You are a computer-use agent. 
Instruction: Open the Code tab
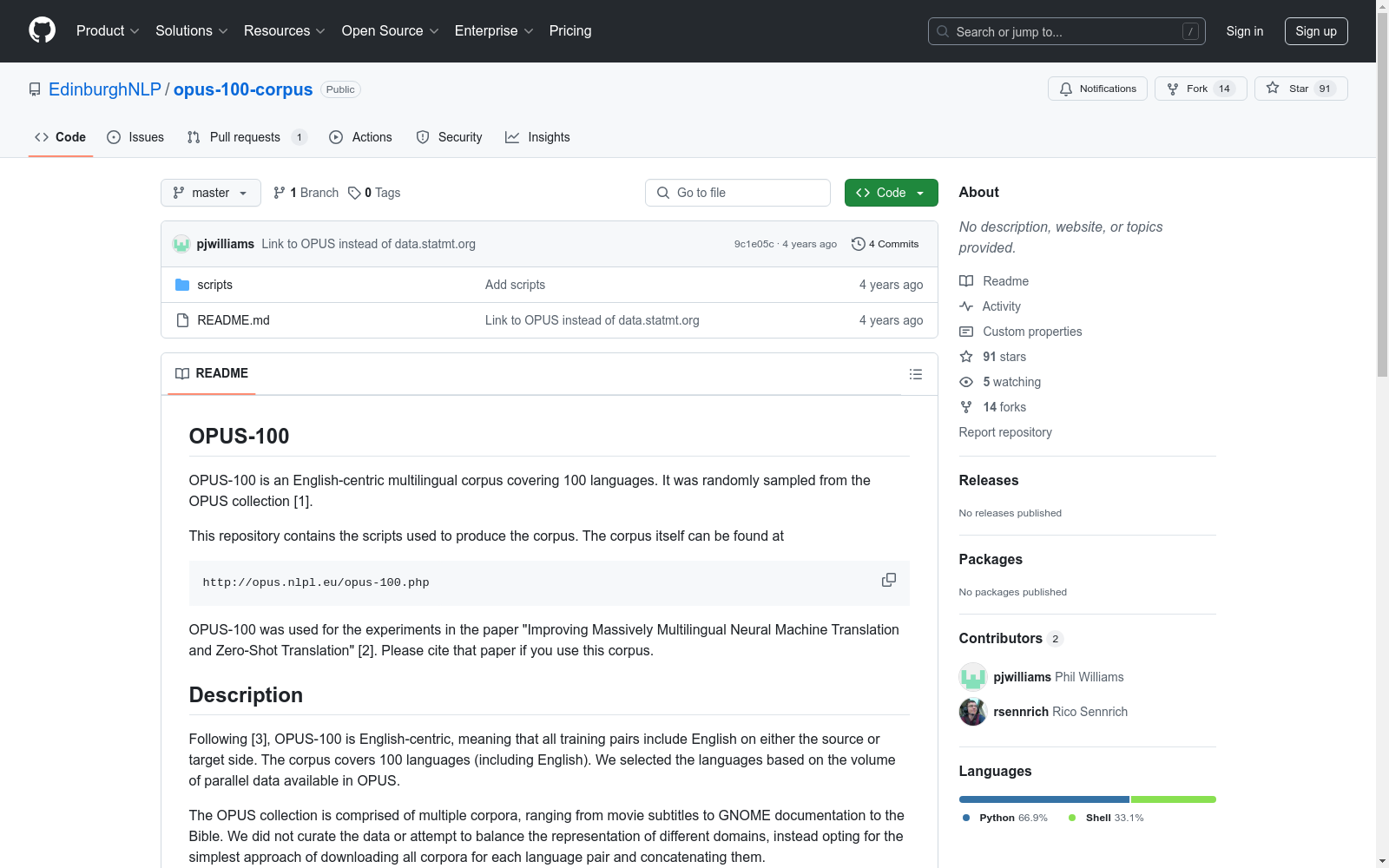tap(61, 137)
